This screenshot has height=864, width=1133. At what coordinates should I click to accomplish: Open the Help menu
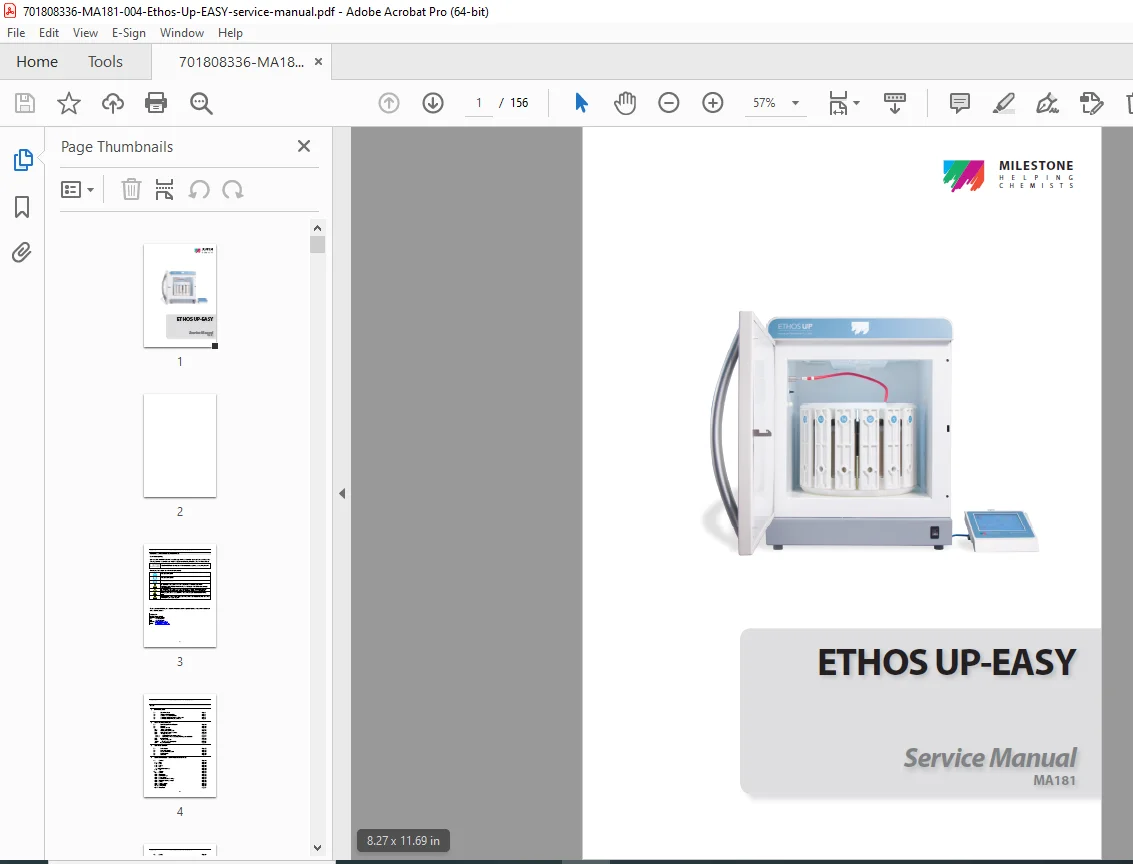click(231, 33)
